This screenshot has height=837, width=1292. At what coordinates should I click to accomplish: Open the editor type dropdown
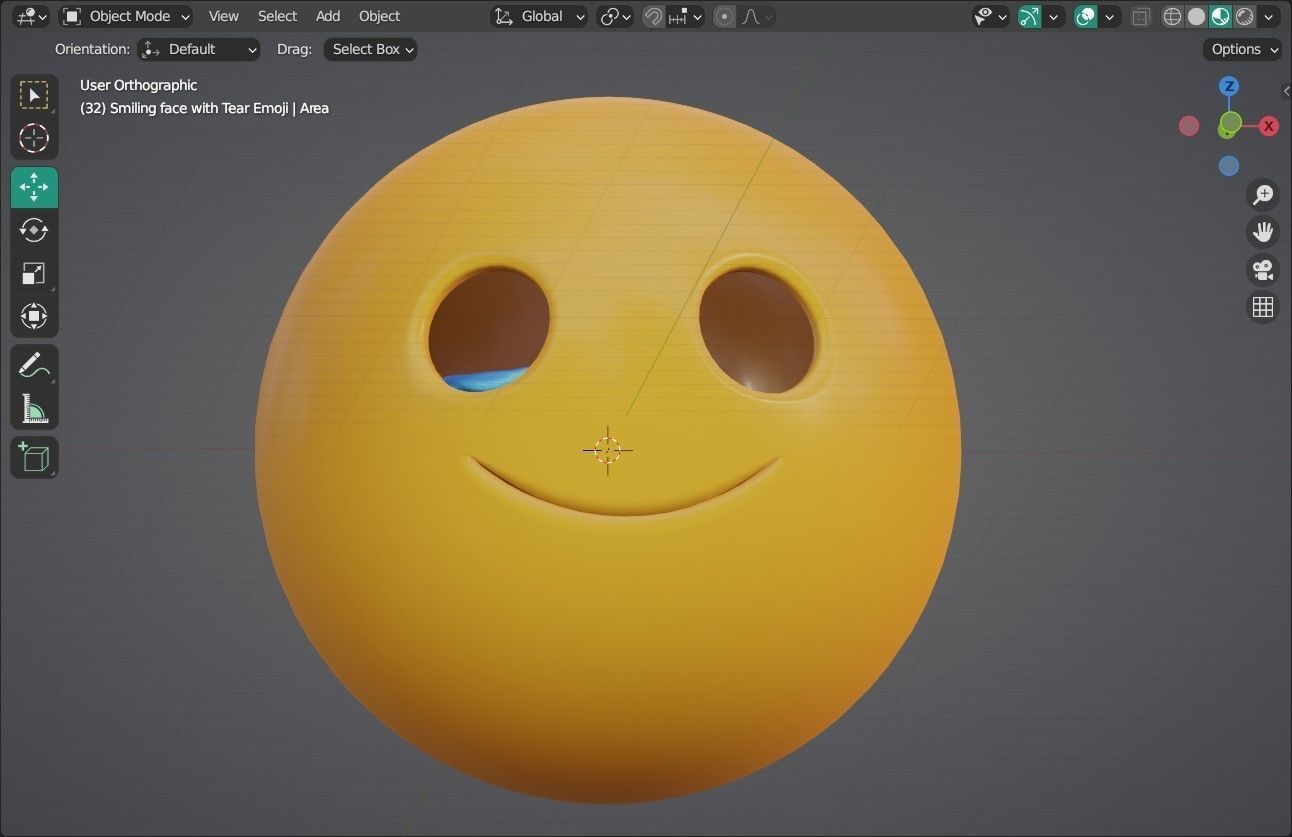pyautogui.click(x=31, y=16)
